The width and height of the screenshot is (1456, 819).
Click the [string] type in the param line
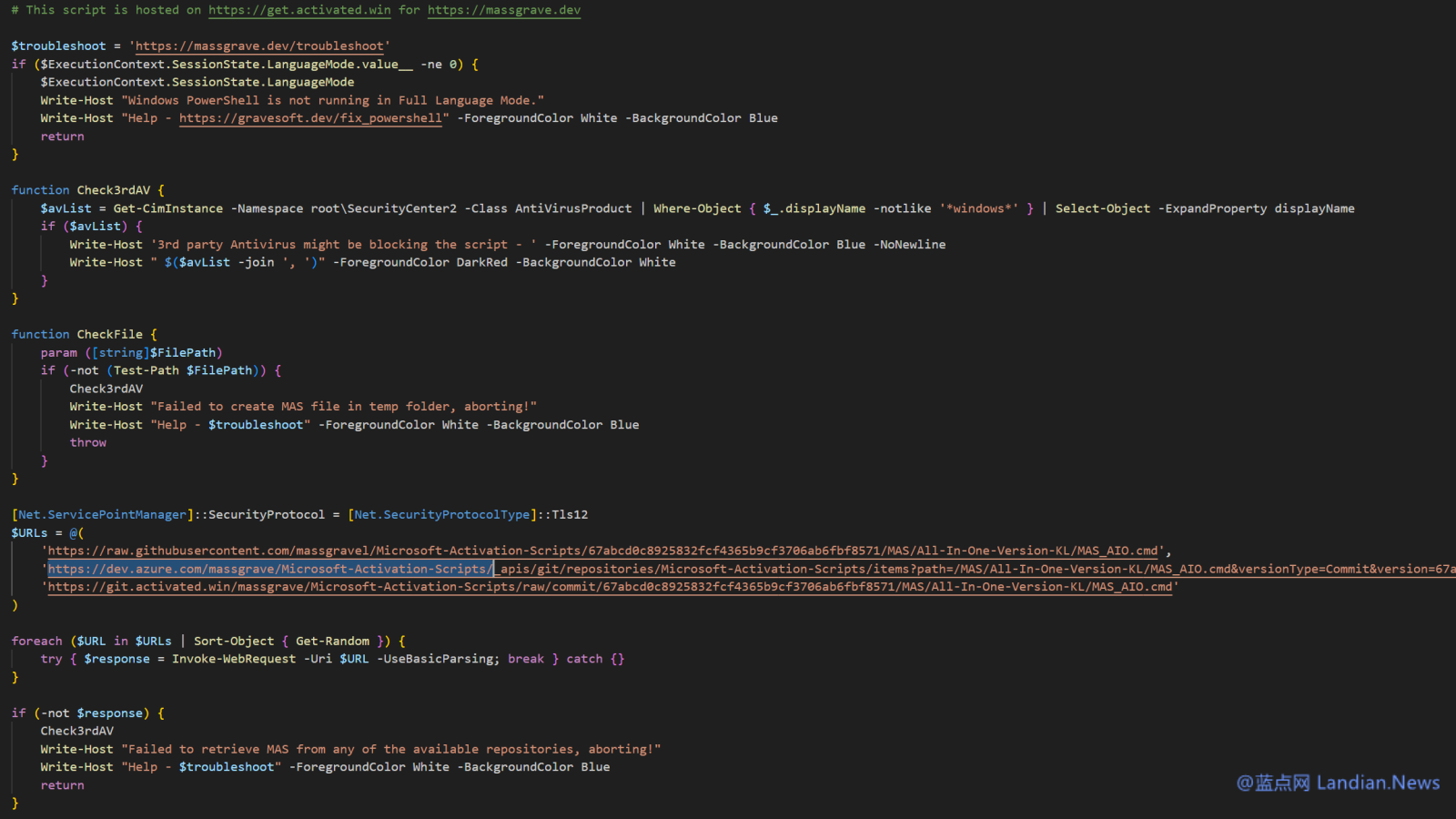tap(120, 352)
